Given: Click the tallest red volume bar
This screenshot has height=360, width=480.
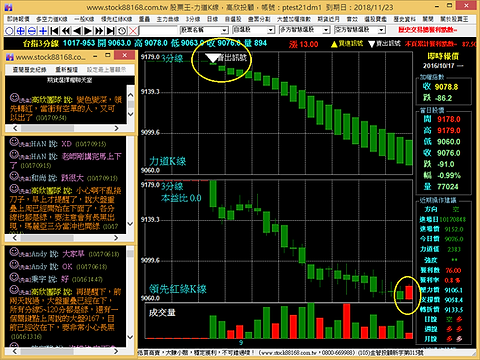Looking at the screenshot, I should pos(346,321).
